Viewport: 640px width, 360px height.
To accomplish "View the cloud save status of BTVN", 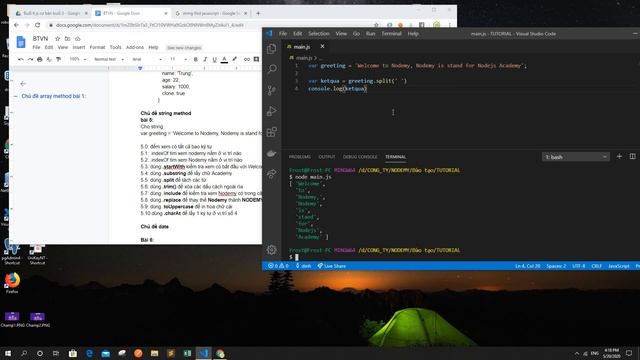I will pyautogui.click(x=78, y=39).
